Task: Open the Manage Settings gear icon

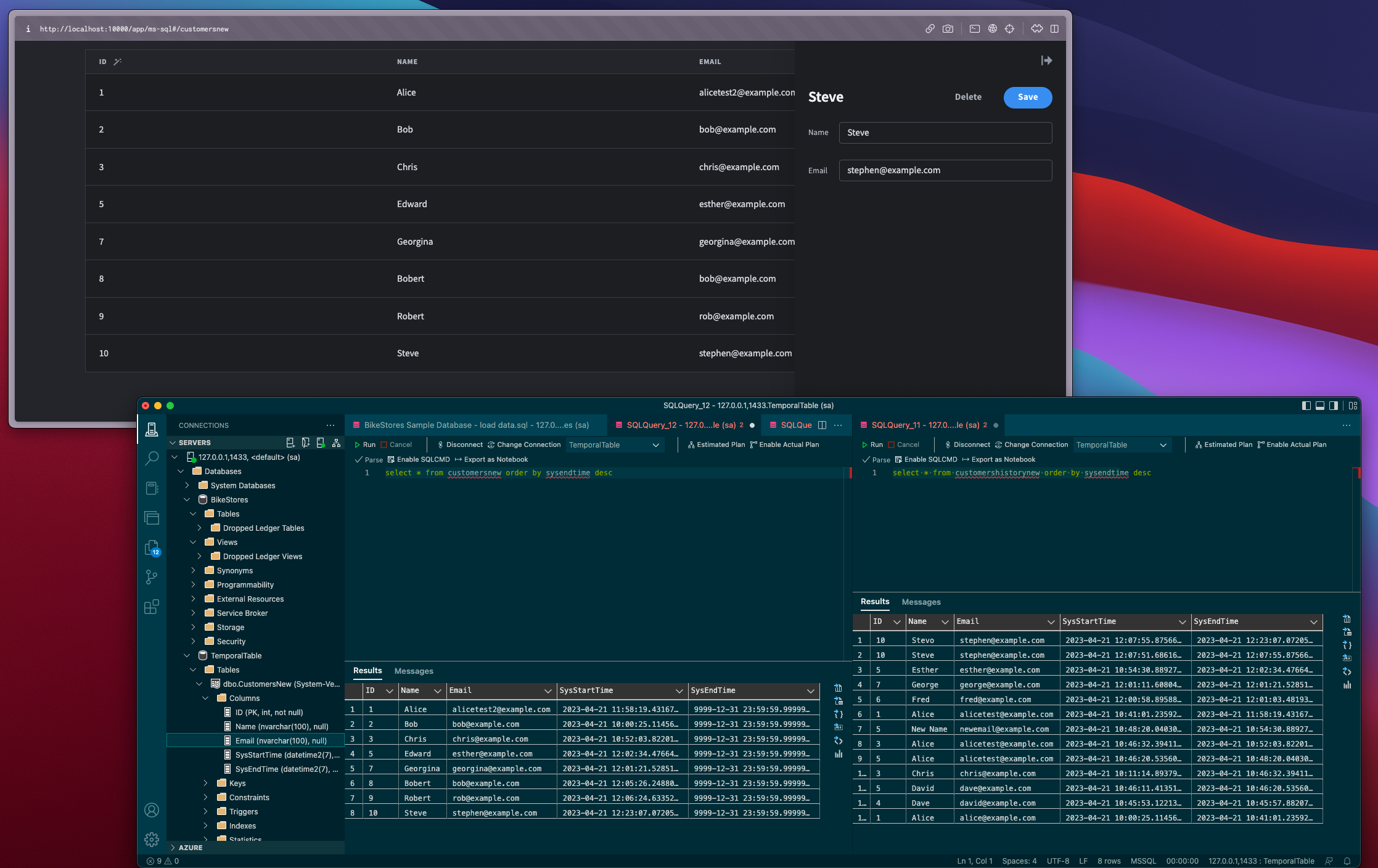Action: tap(152, 840)
